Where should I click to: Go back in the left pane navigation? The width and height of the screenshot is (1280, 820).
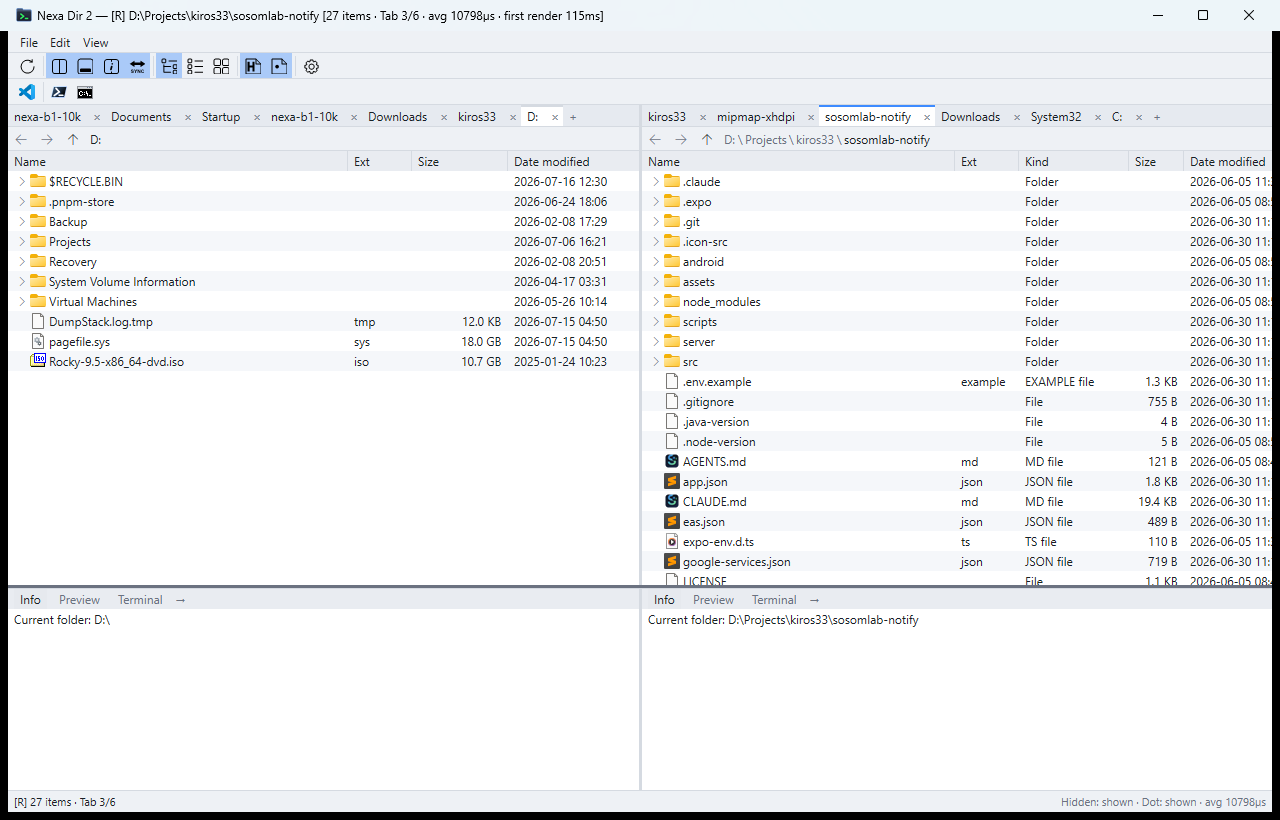coord(21,140)
